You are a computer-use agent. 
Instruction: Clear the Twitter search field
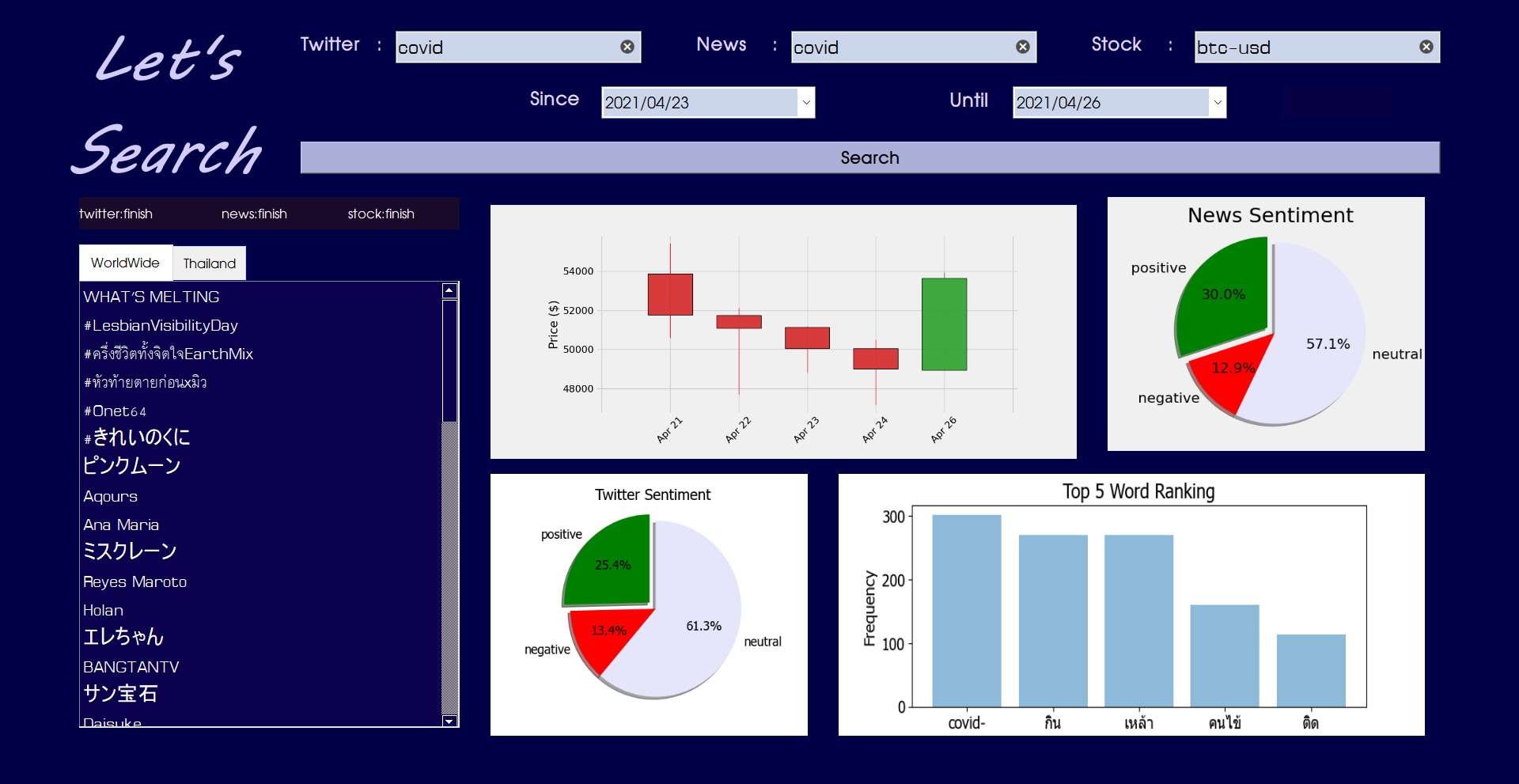click(x=627, y=47)
